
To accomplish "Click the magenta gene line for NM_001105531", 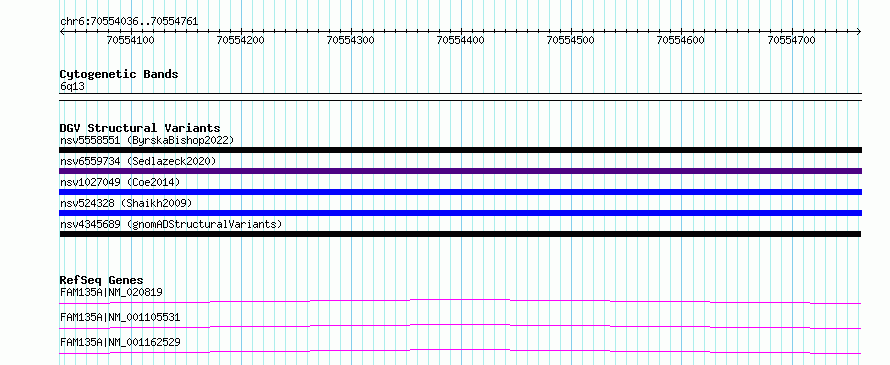I will [460, 326].
